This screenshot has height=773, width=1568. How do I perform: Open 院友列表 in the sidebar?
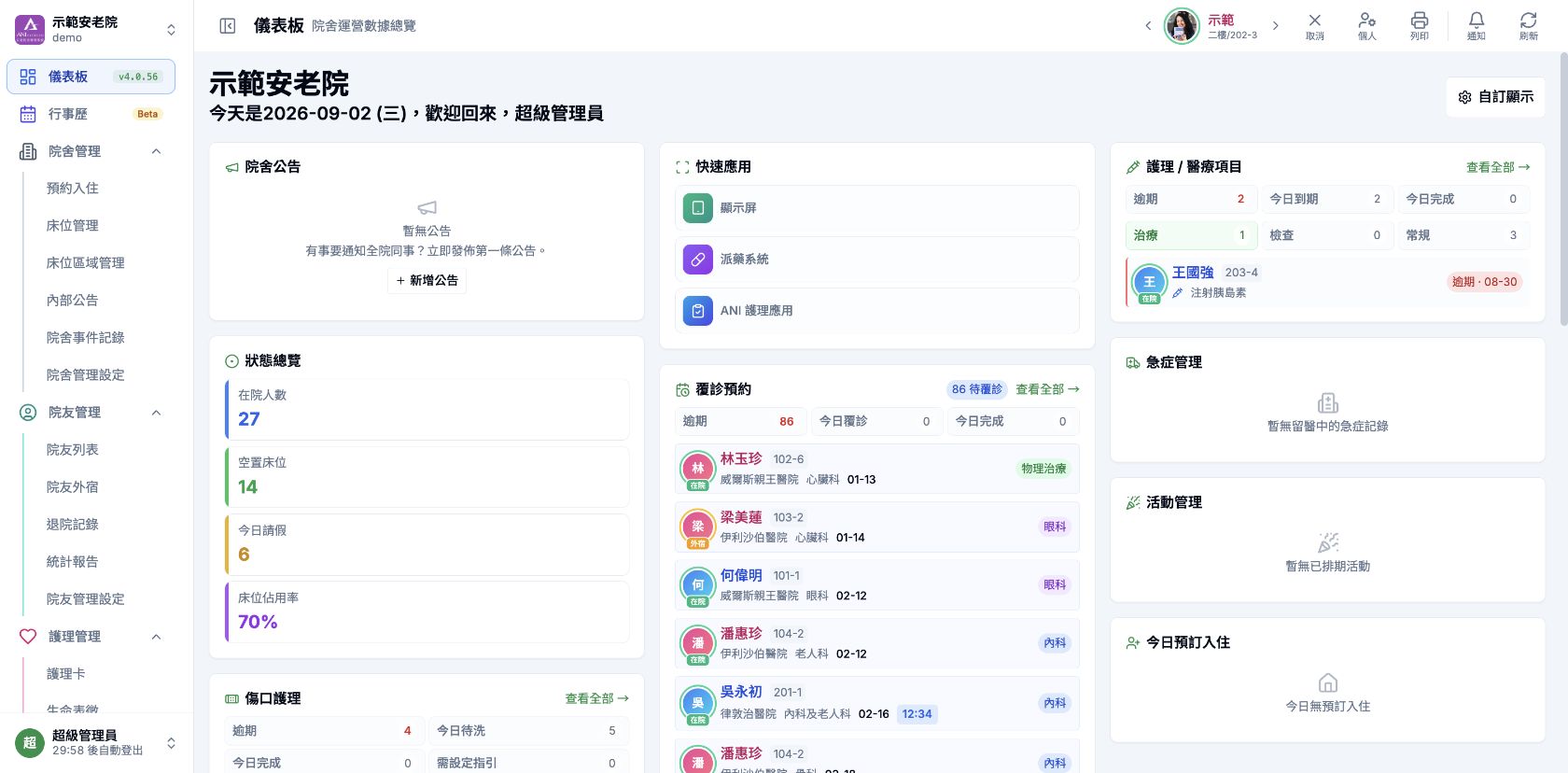click(73, 450)
